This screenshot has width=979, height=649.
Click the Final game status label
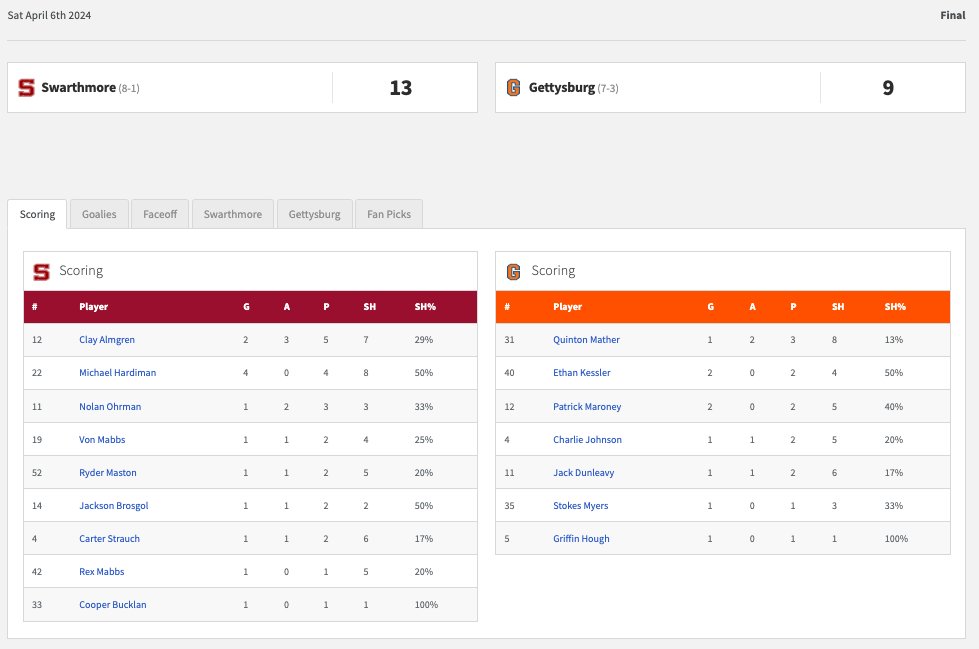(x=953, y=16)
